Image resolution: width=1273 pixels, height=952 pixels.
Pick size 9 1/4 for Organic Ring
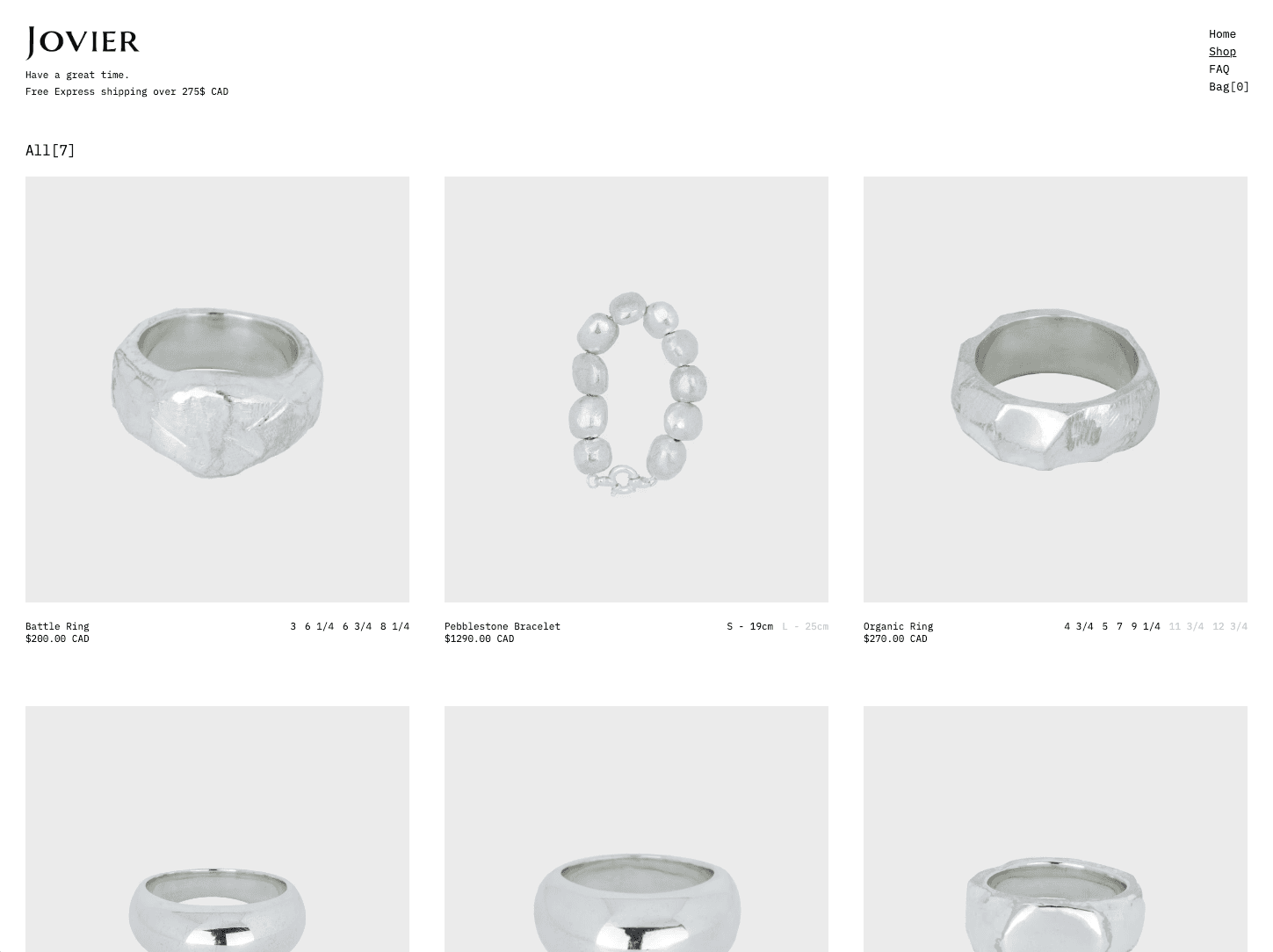1146,626
